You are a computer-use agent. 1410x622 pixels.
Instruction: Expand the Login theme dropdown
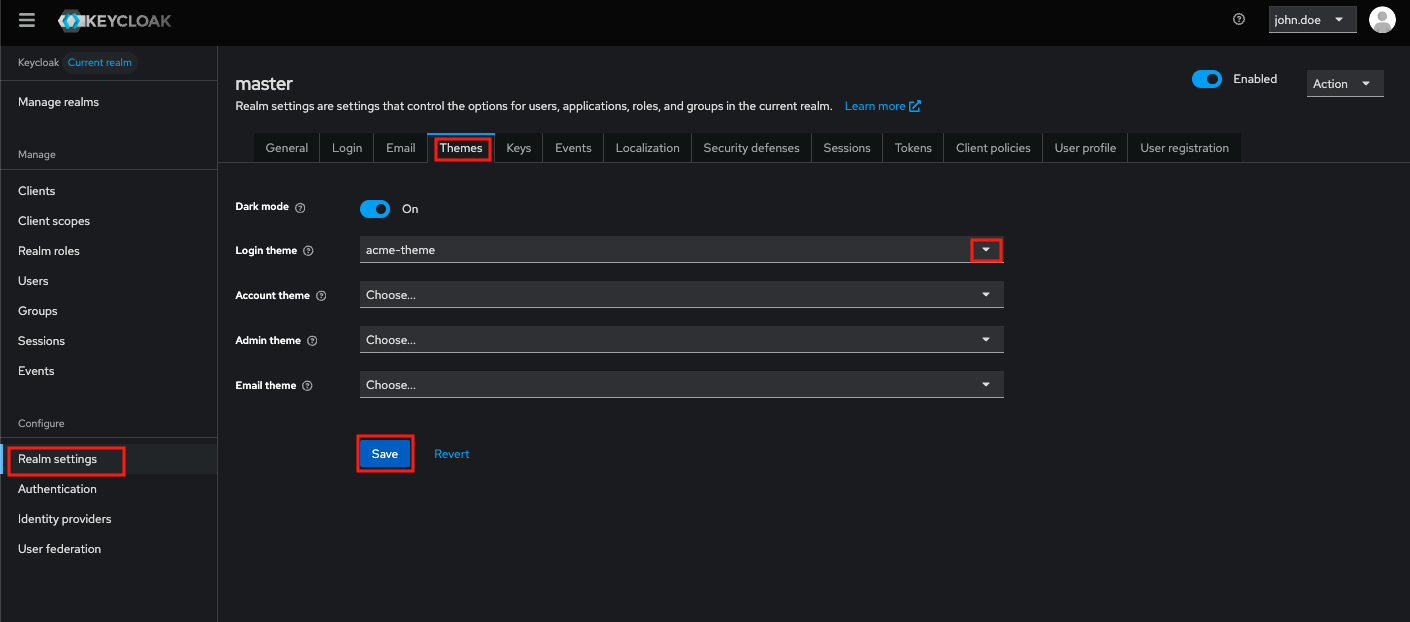tap(986, 250)
